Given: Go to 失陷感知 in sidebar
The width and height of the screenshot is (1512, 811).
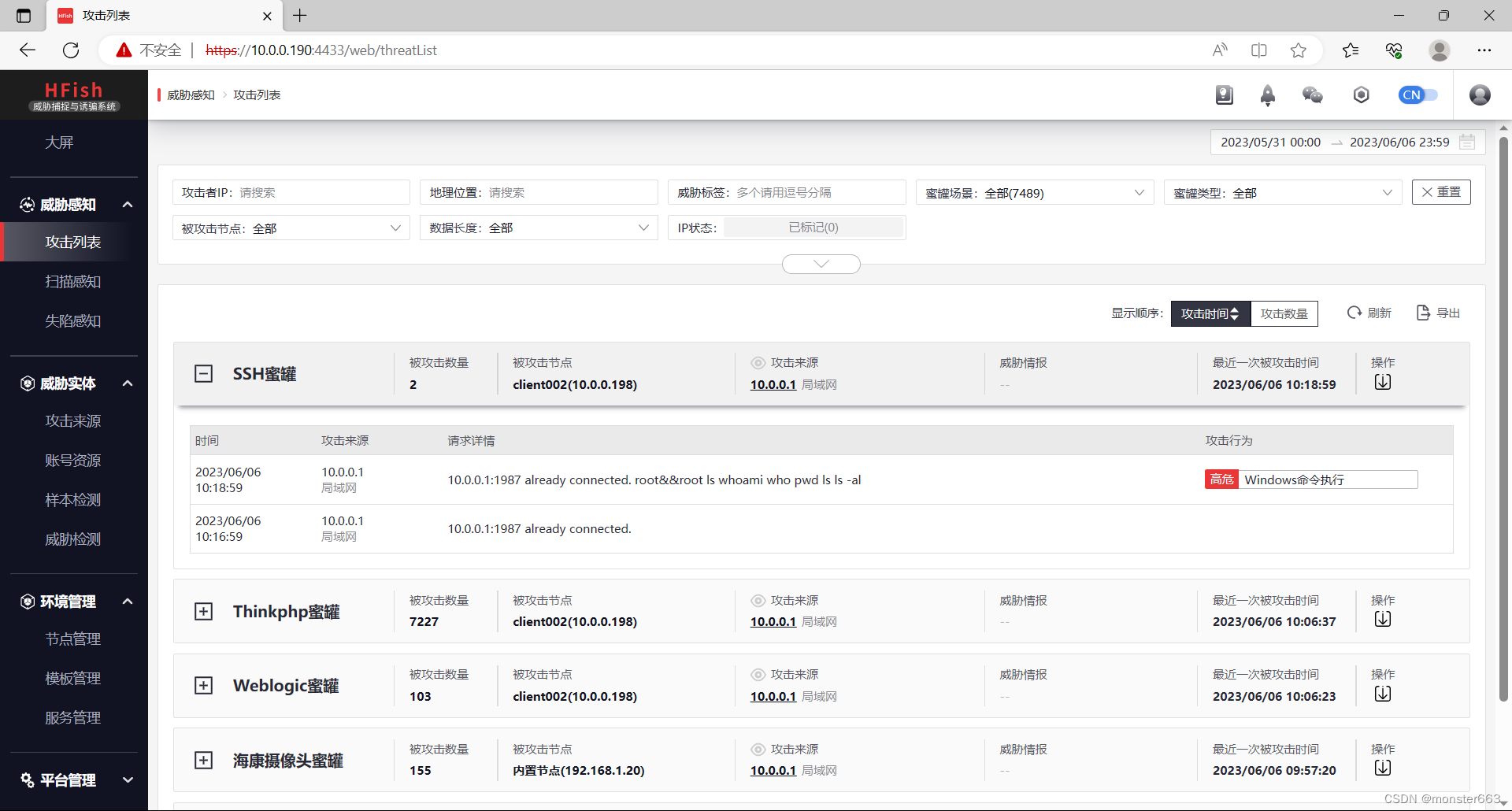Looking at the screenshot, I should coord(73,321).
